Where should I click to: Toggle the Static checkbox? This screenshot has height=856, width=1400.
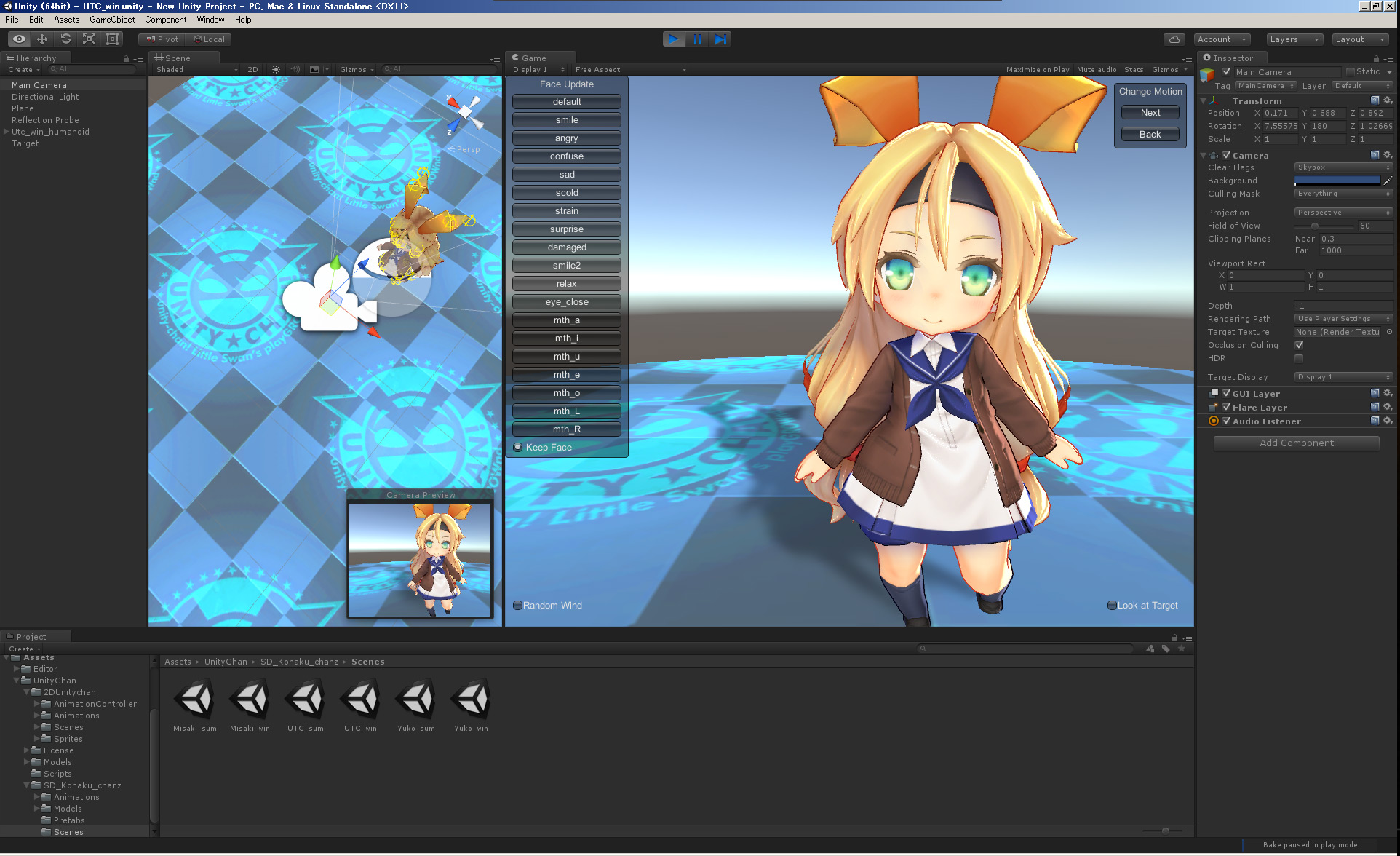pyautogui.click(x=1350, y=71)
